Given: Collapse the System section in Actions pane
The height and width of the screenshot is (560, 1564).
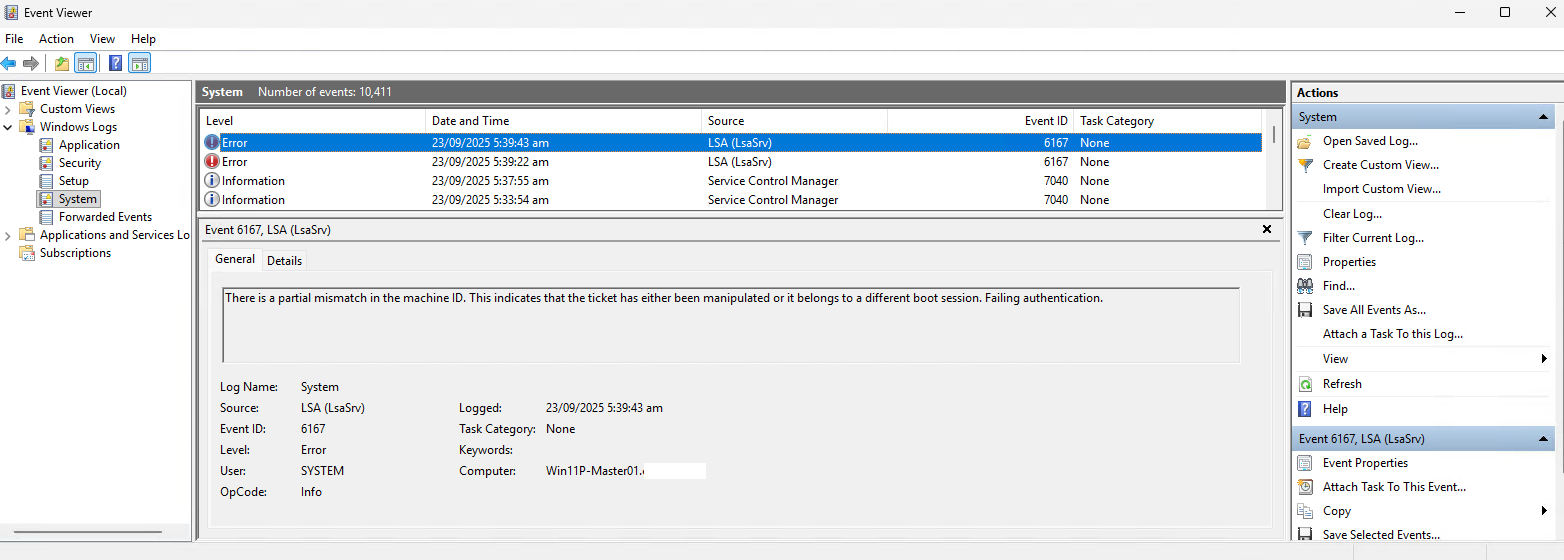Looking at the screenshot, I should [1544, 117].
